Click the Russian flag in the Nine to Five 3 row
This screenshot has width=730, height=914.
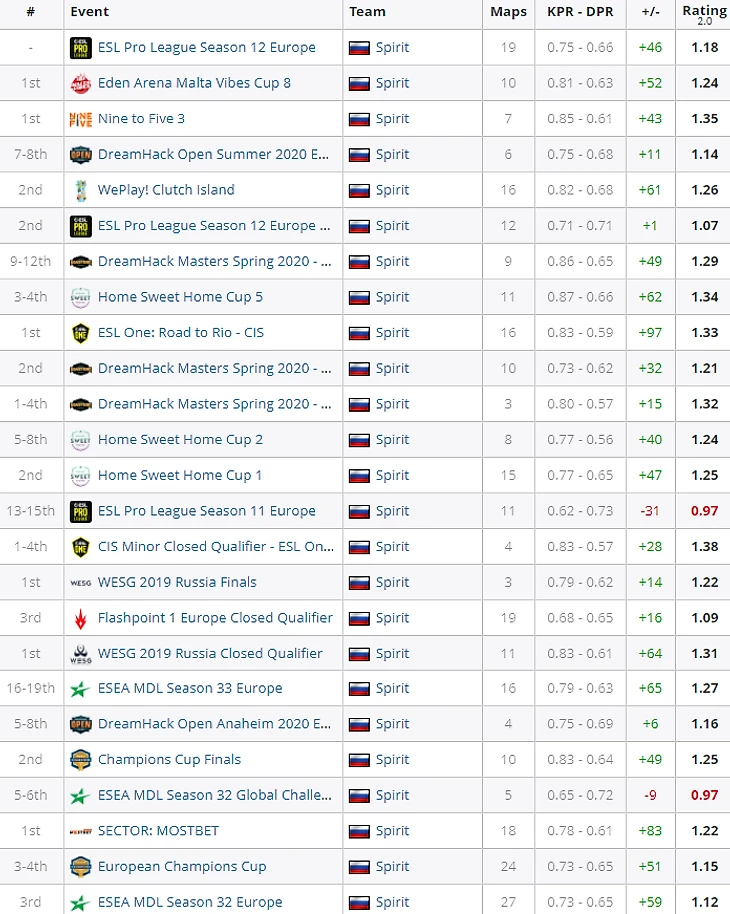tap(359, 119)
